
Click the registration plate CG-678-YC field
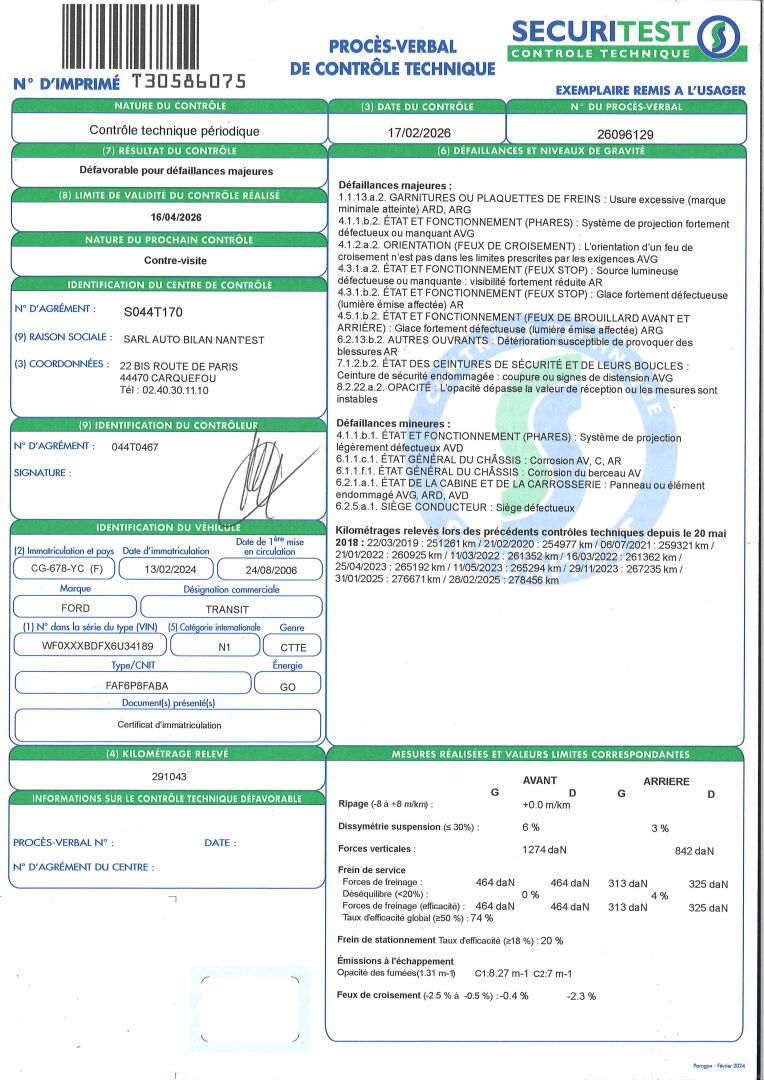pyautogui.click(x=61, y=568)
